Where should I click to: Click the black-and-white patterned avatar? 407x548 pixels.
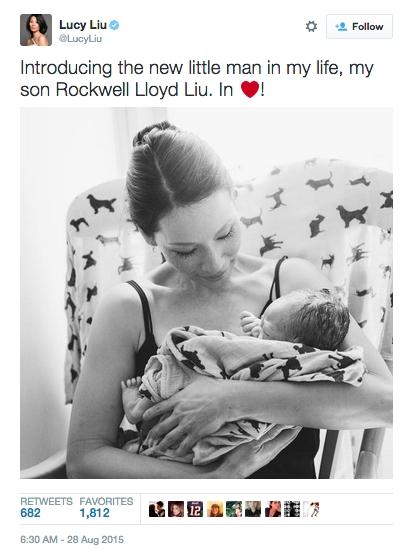point(292,509)
